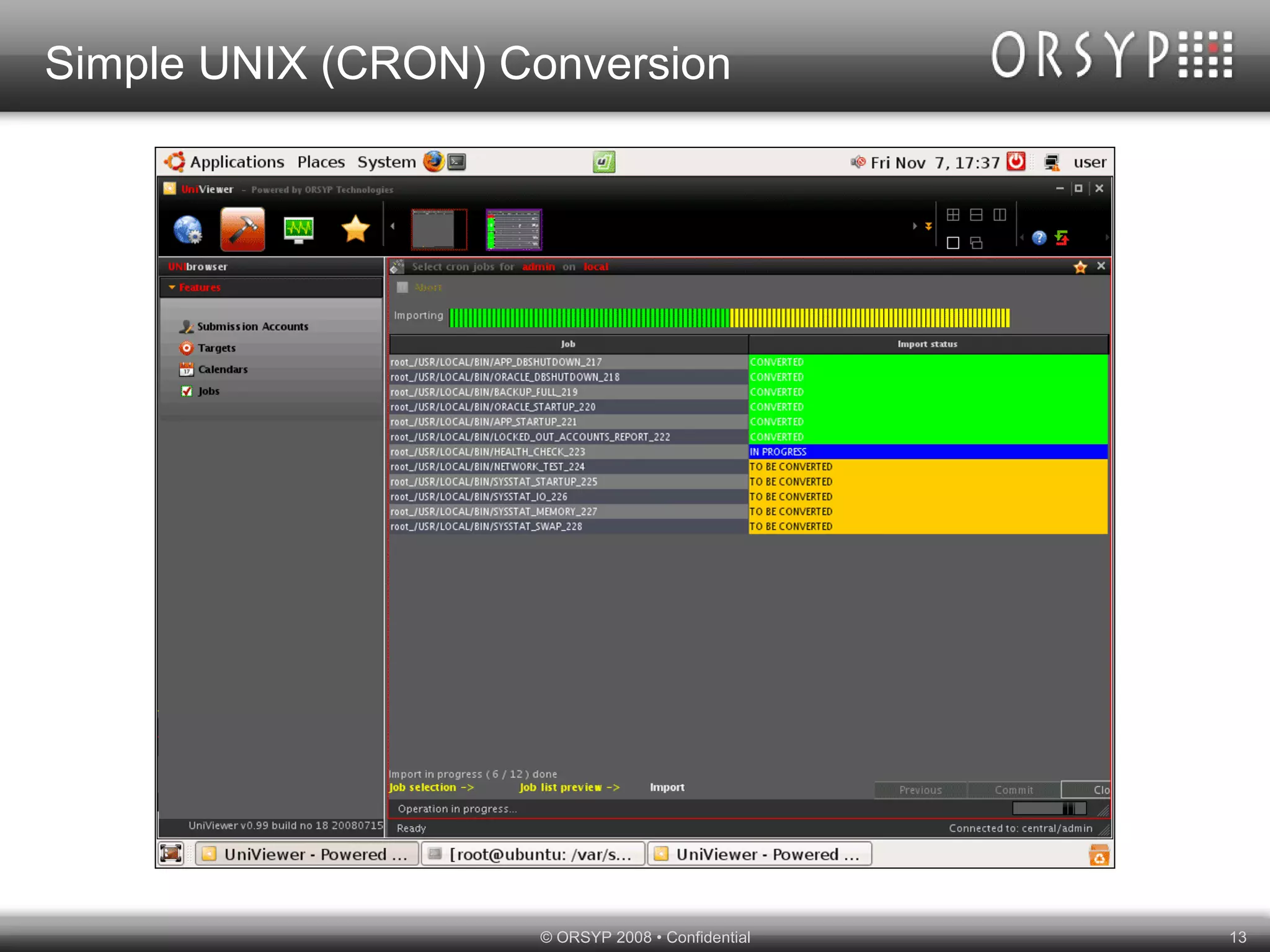
Task: Switch to first UniViewer taskbar window
Action: pos(307,854)
